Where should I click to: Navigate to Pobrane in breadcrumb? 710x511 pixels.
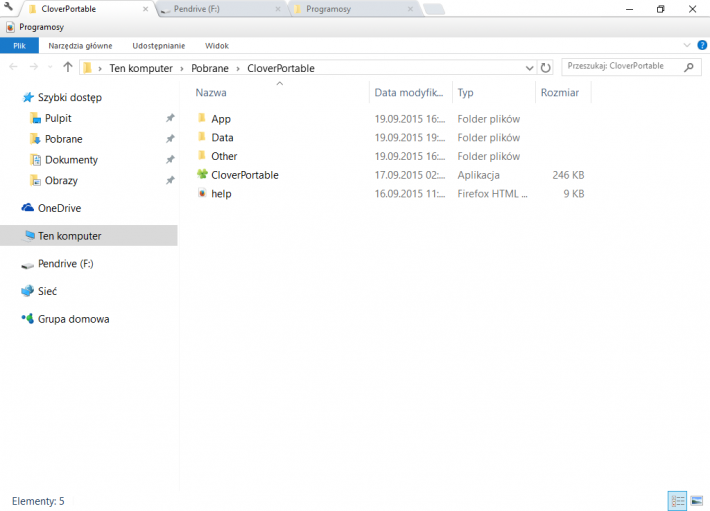(210, 68)
